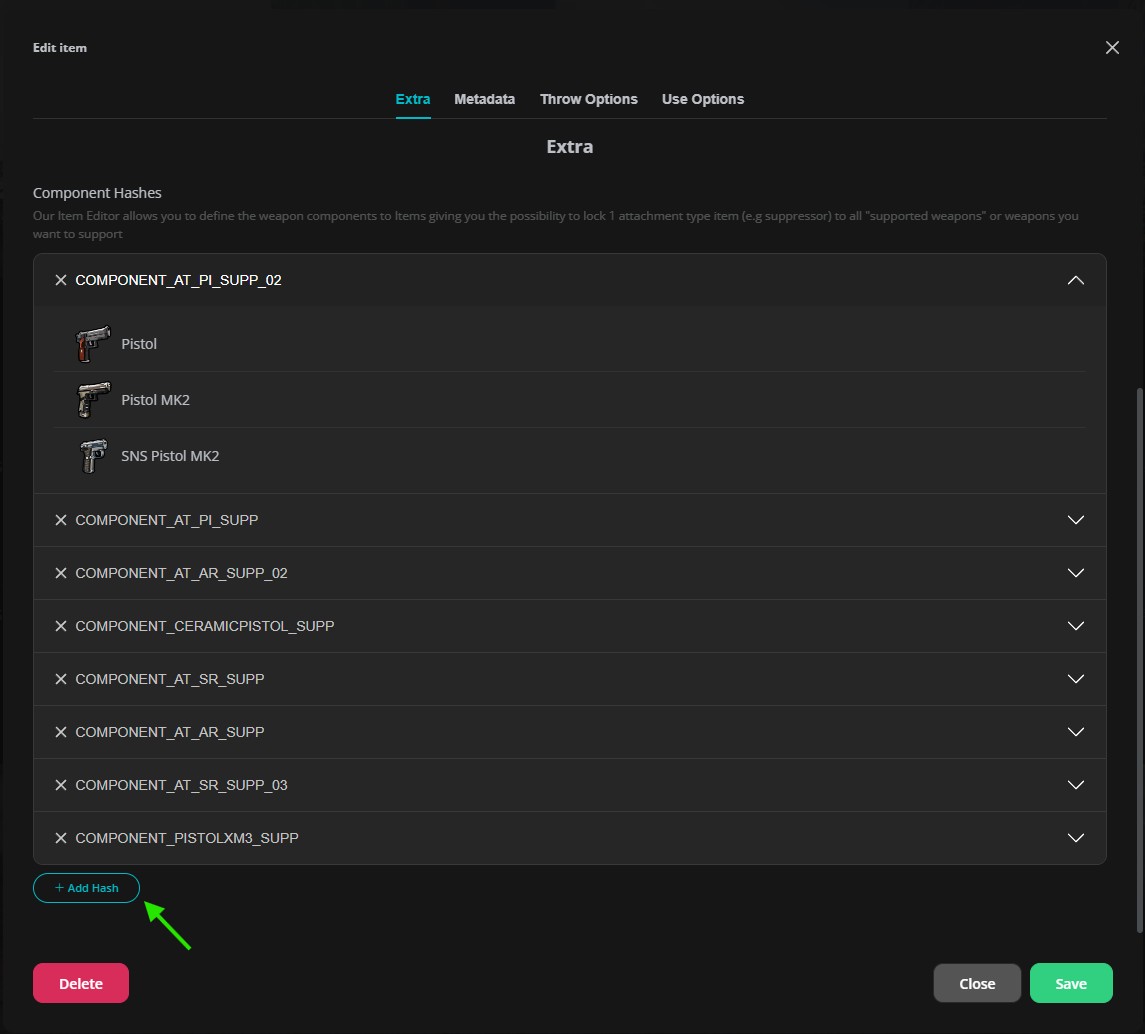
Task: Click the Pistol weapon icon
Action: point(91,343)
